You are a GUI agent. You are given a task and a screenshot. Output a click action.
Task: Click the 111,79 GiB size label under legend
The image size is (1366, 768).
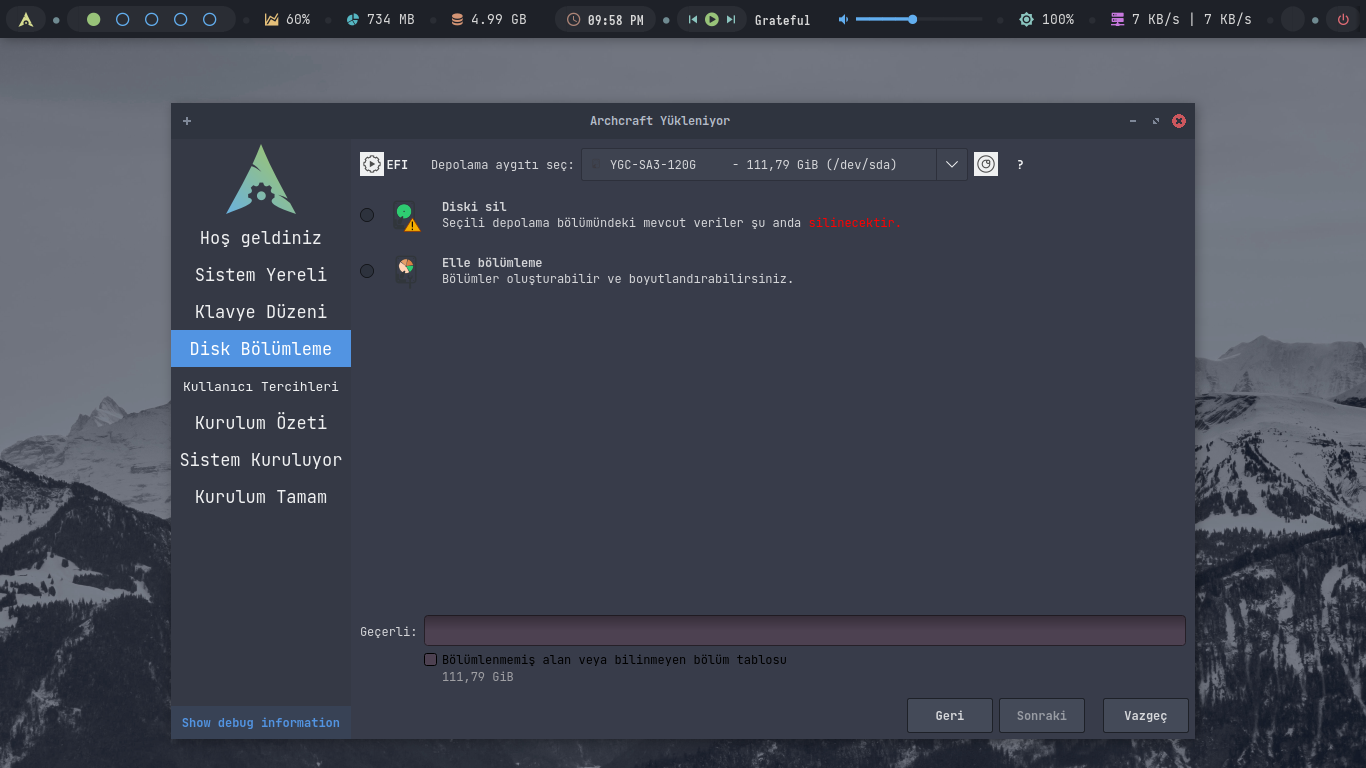(x=478, y=677)
